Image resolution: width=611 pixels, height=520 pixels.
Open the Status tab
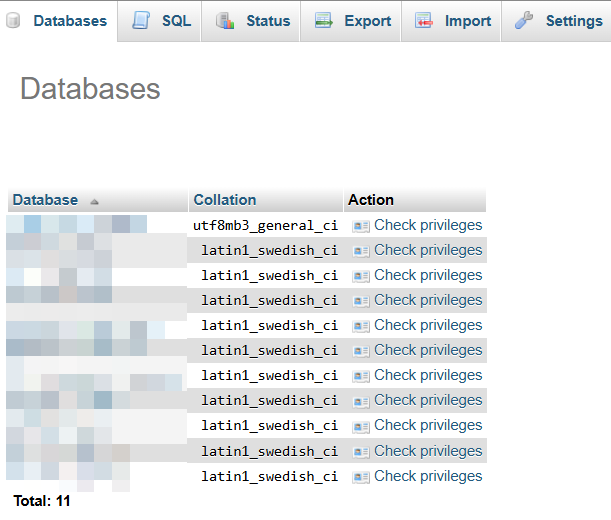pos(250,21)
